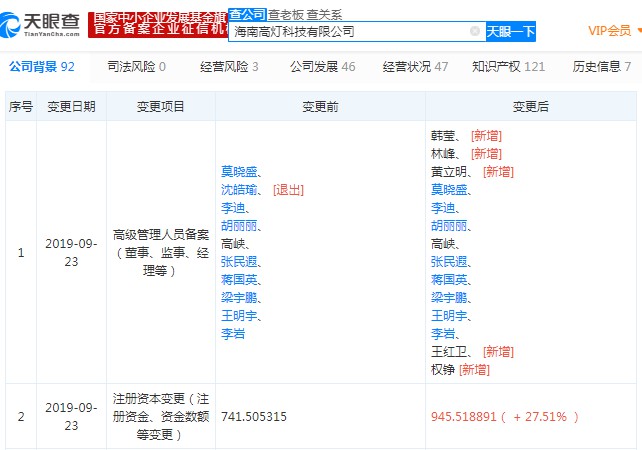Switch to the 公司背景 92 tab
Screen dimensions: 642x450
tap(42, 66)
